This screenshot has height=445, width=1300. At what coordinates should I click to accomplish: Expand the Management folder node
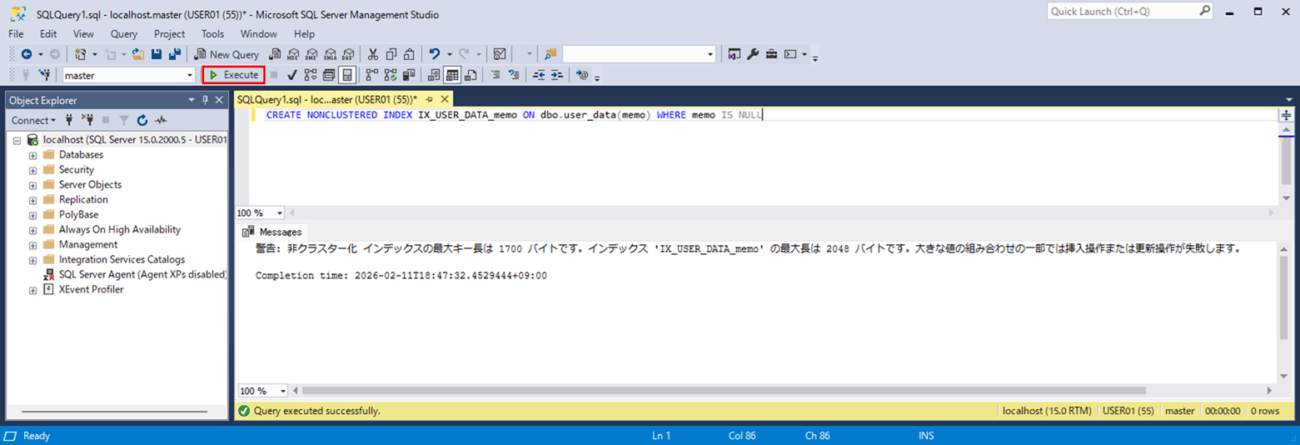coord(33,245)
